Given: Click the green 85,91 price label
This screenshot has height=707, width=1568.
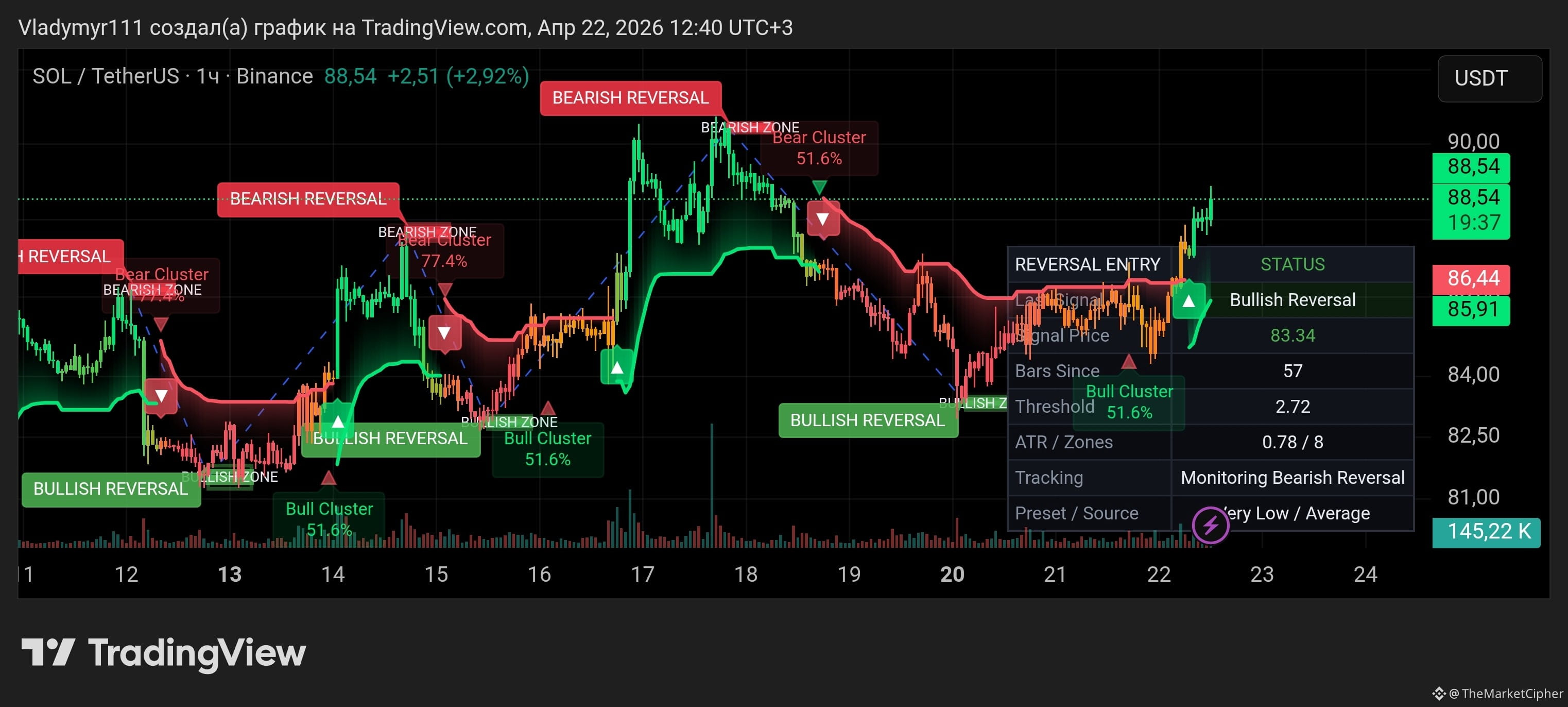Looking at the screenshot, I should (x=1471, y=310).
